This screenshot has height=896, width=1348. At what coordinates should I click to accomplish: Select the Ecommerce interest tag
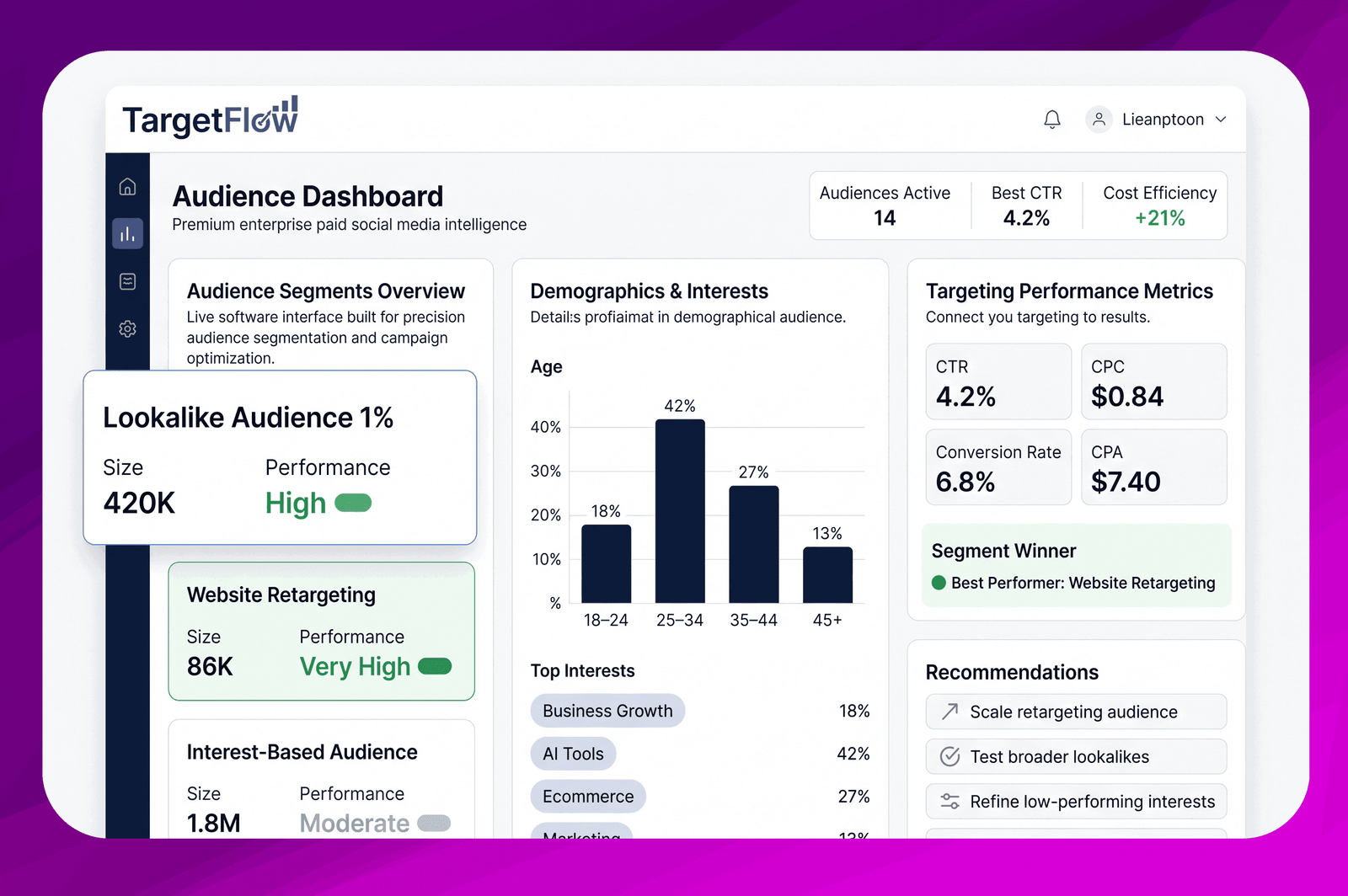[x=588, y=797]
